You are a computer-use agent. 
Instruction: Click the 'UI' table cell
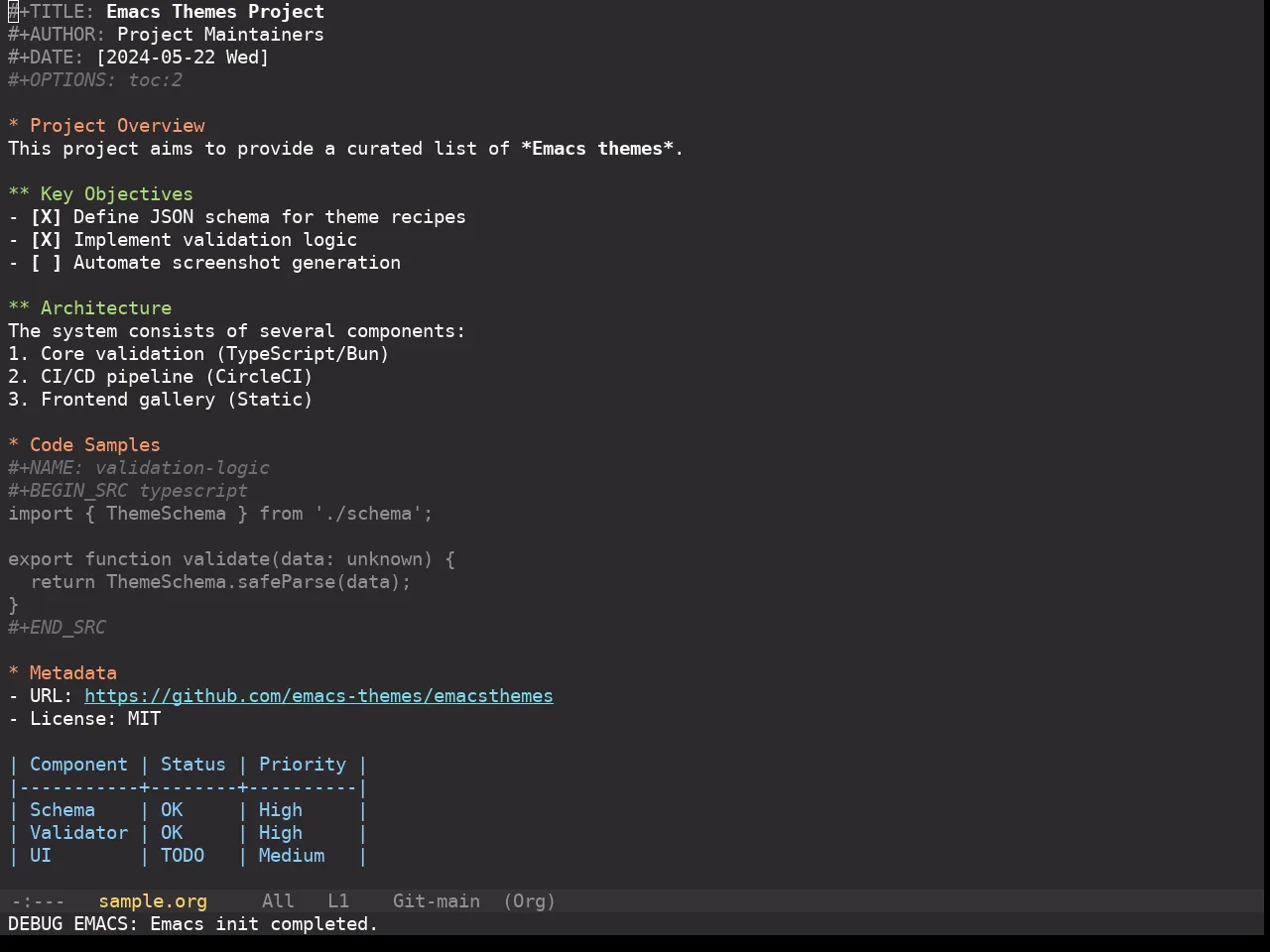(41, 856)
